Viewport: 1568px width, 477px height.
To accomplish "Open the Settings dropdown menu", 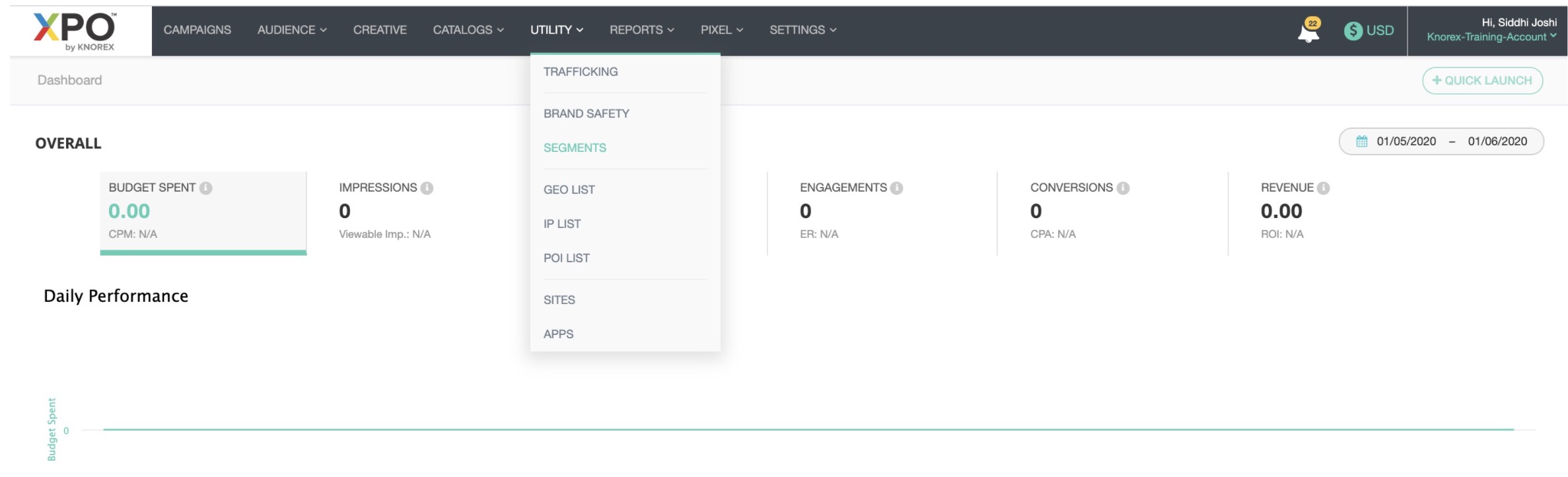I will 802,30.
